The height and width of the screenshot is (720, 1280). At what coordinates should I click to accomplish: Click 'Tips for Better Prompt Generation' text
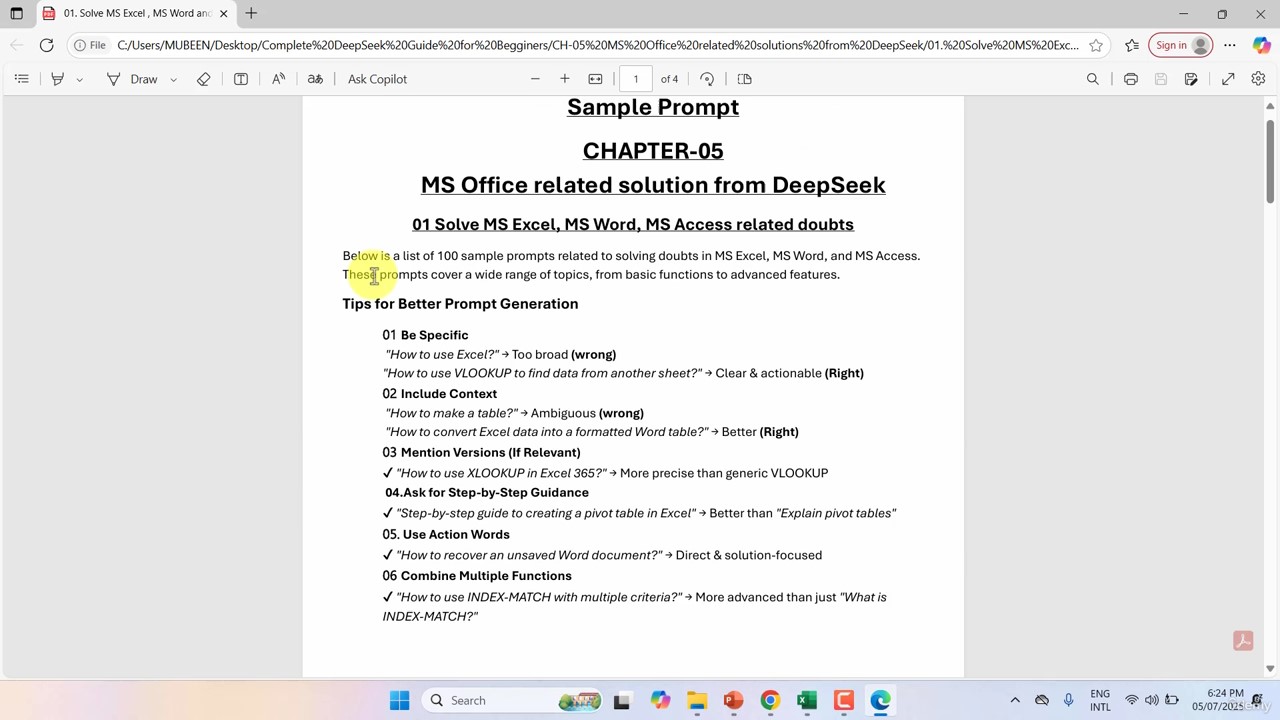coord(460,304)
